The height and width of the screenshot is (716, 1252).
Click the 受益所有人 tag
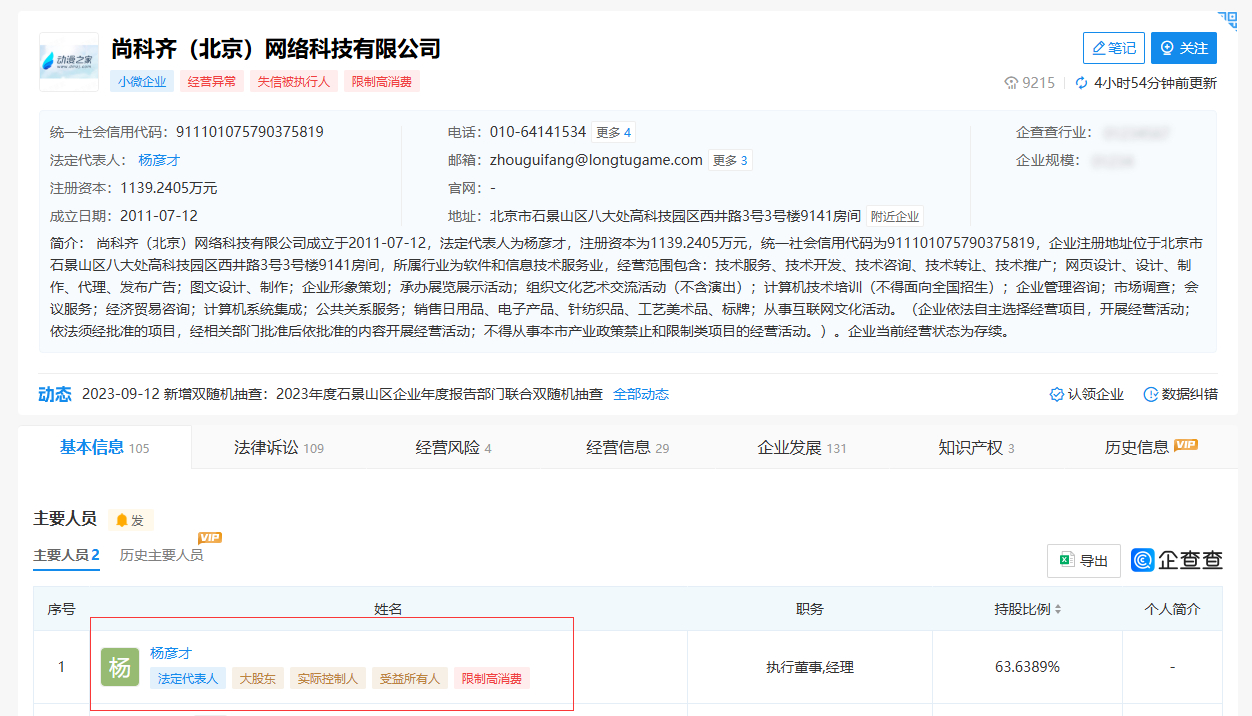point(410,679)
